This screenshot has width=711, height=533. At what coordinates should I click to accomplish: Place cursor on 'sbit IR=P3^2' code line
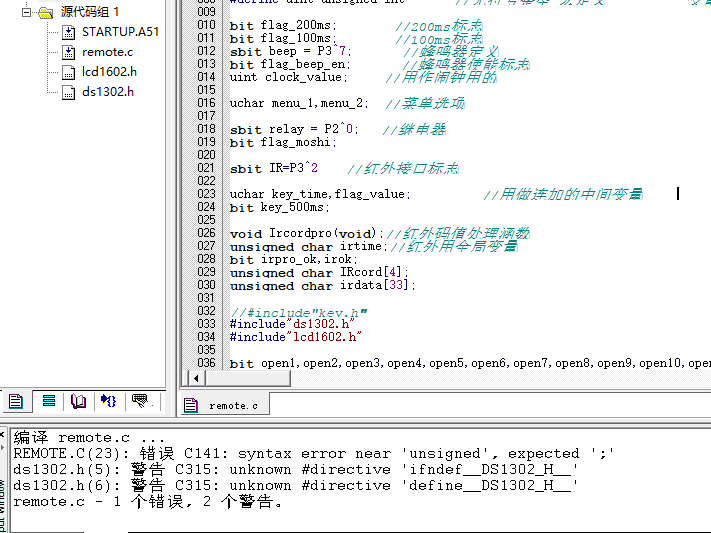point(273,168)
